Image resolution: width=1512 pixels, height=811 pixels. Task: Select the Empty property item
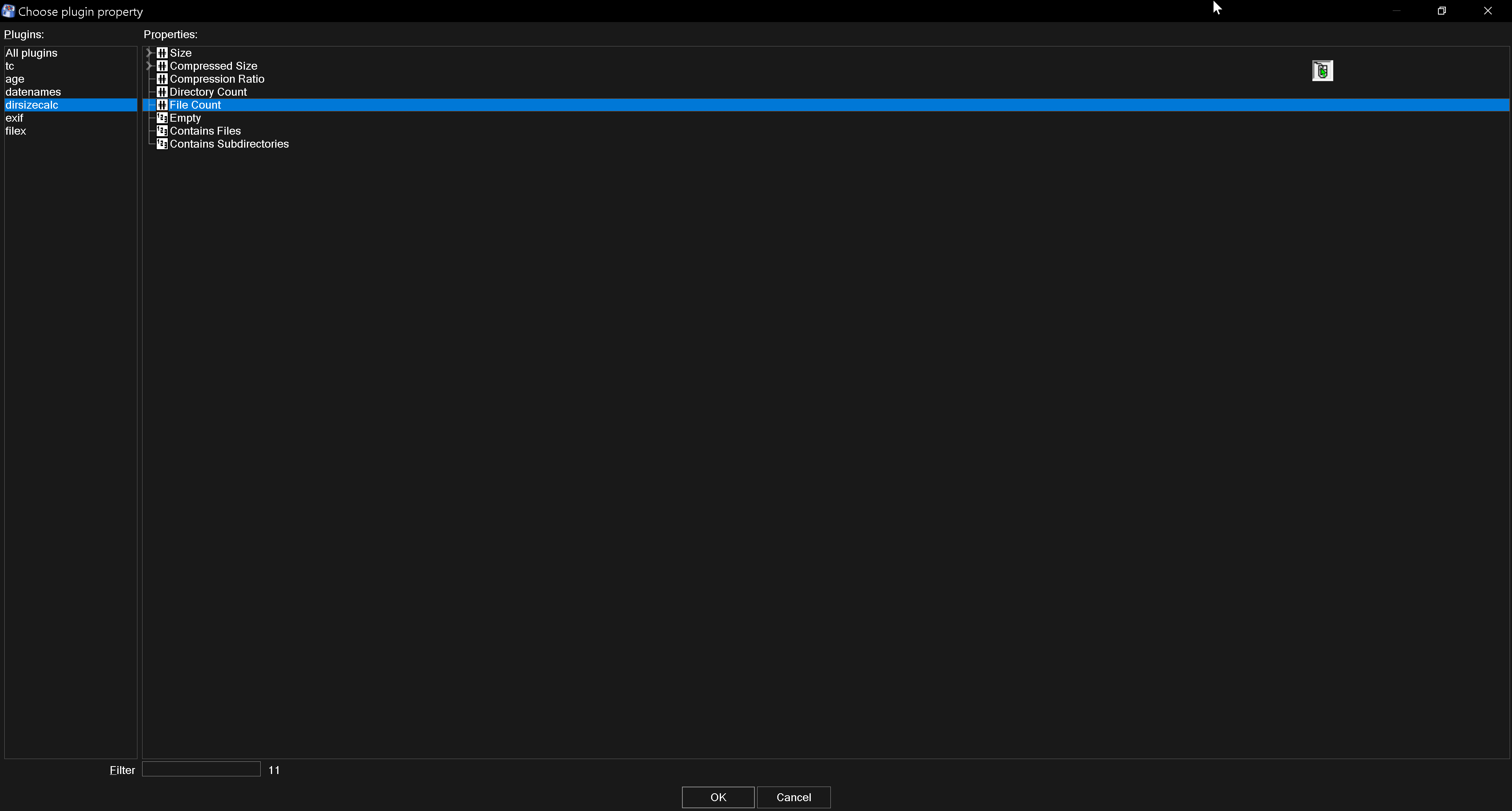pyautogui.click(x=185, y=118)
